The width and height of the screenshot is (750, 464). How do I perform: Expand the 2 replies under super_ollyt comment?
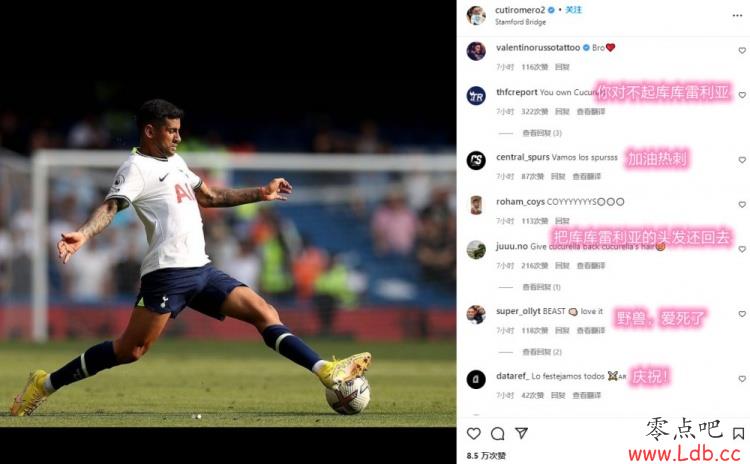541,352
